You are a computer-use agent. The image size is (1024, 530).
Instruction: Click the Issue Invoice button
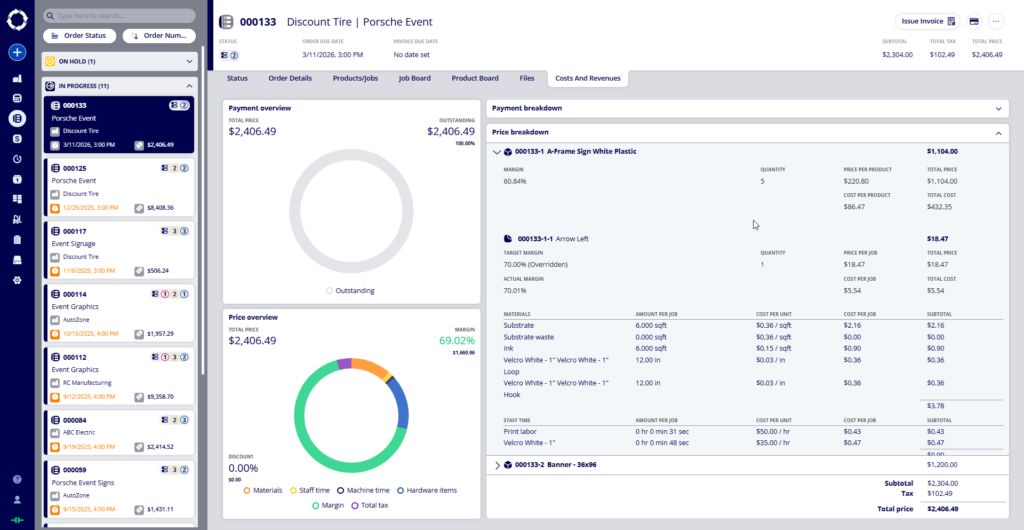coord(928,21)
